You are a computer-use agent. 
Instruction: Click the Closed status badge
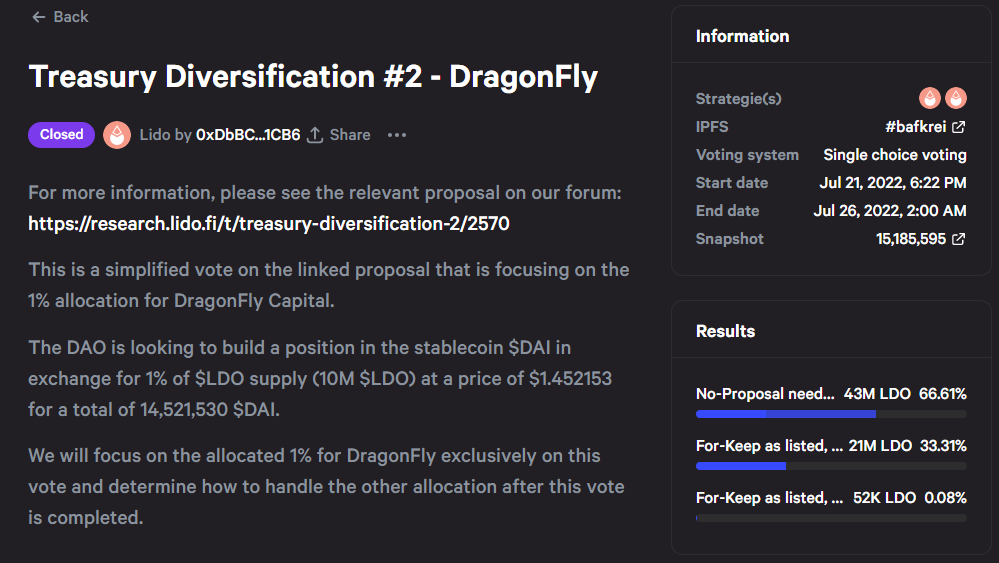click(61, 134)
